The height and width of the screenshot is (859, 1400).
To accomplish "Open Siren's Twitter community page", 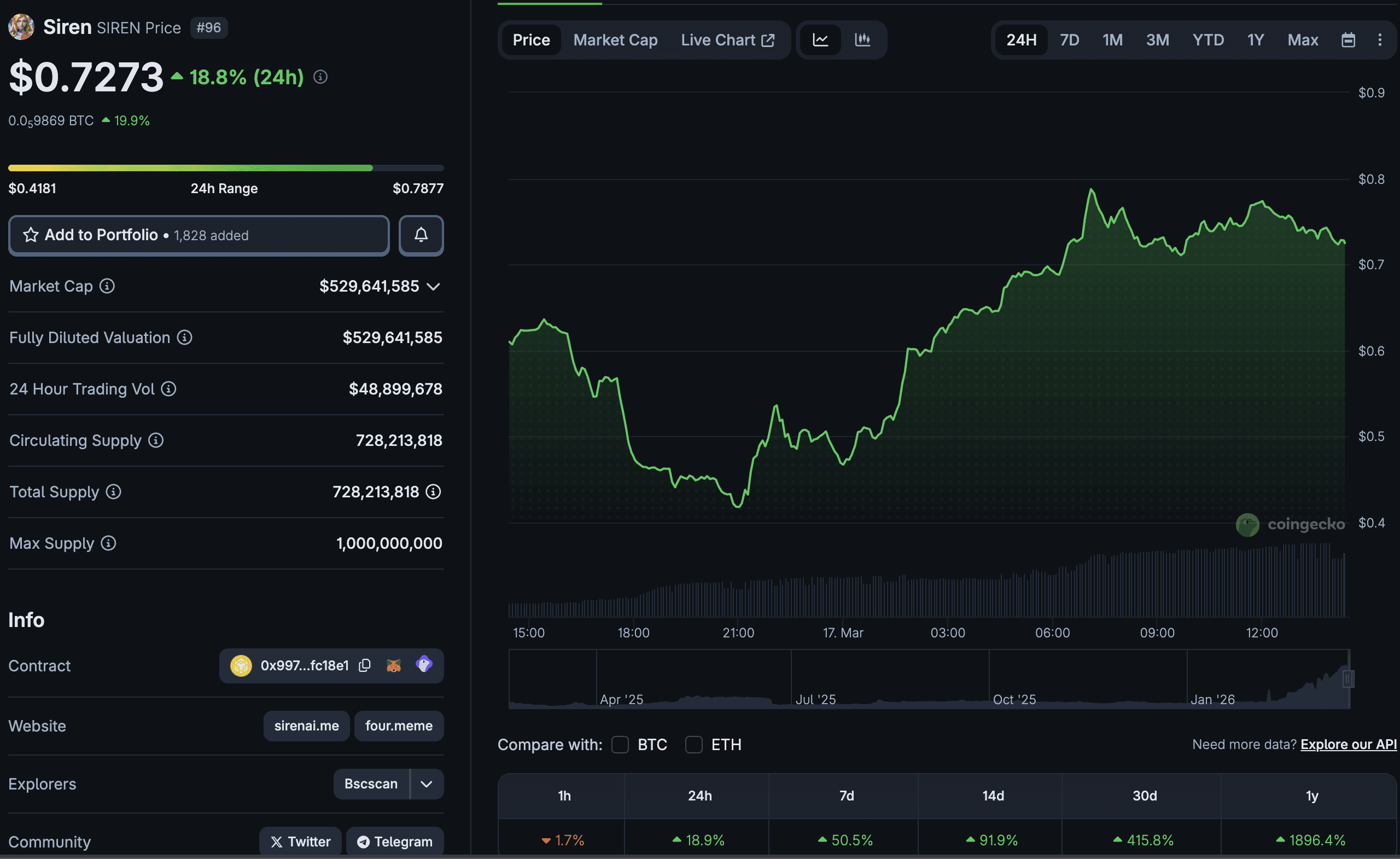I will (300, 841).
